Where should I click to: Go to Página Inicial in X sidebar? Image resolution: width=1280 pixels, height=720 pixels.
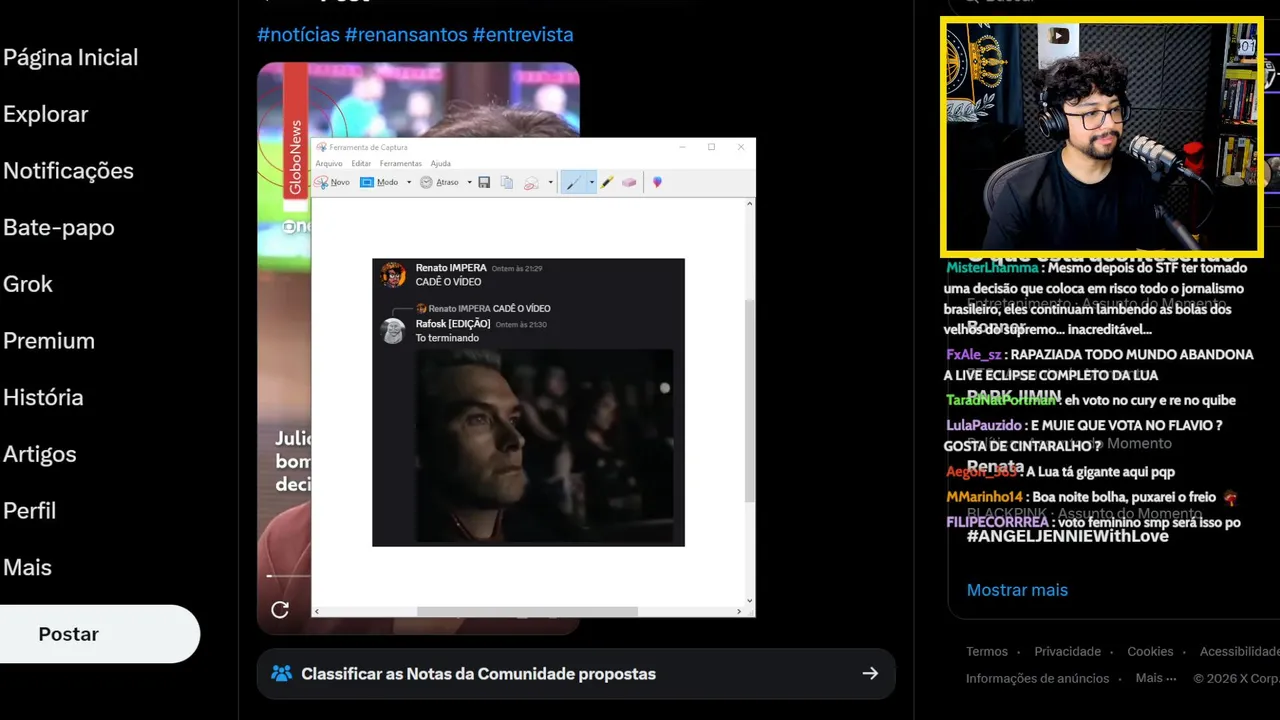point(70,58)
